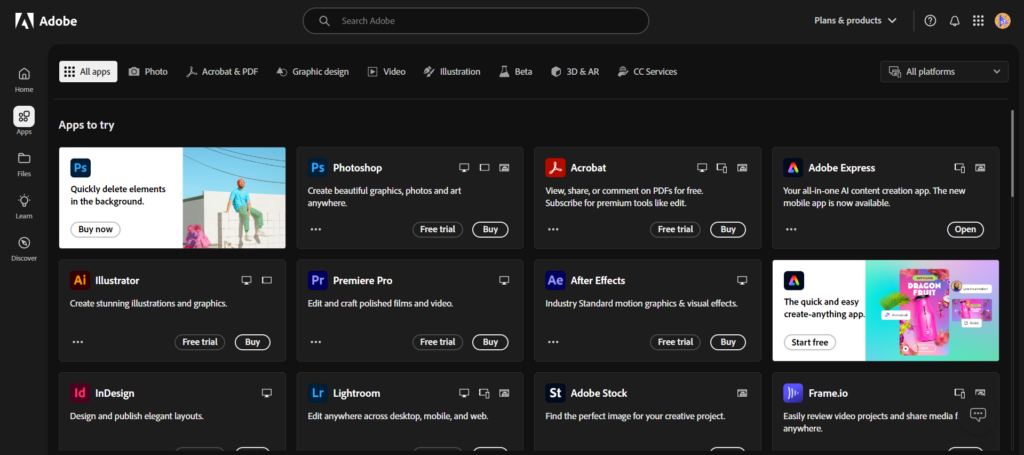Click the Photoshop promo image of man sitting
The width and height of the screenshot is (1024, 455).
(234, 198)
